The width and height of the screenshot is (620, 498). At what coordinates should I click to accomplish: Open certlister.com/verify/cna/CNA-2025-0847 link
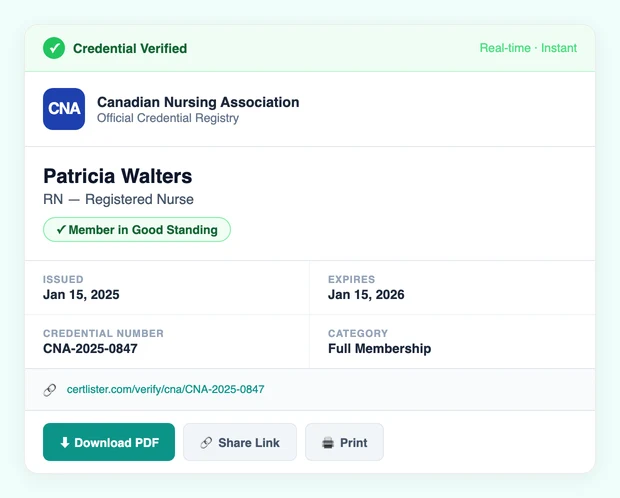point(165,390)
